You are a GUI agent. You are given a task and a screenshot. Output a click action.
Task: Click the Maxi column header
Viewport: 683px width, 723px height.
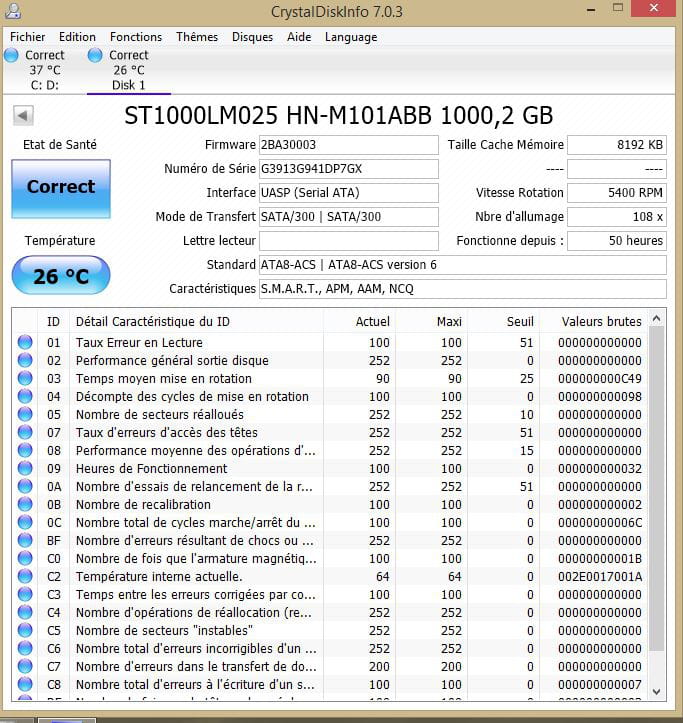click(431, 321)
